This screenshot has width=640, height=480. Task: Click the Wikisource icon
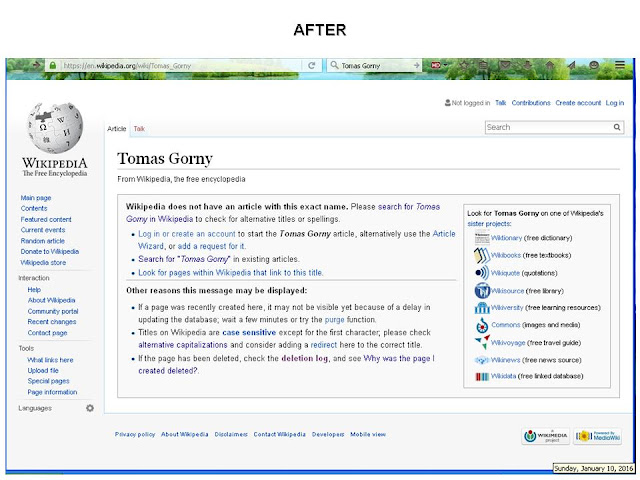482,291
